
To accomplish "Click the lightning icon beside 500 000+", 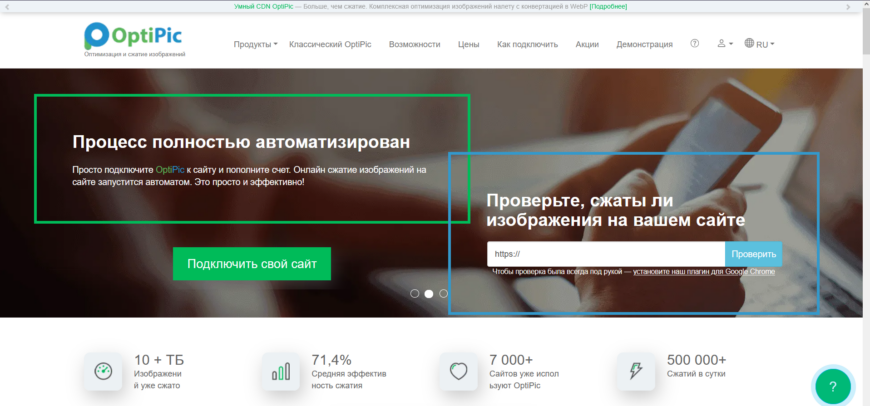I will tap(636, 371).
